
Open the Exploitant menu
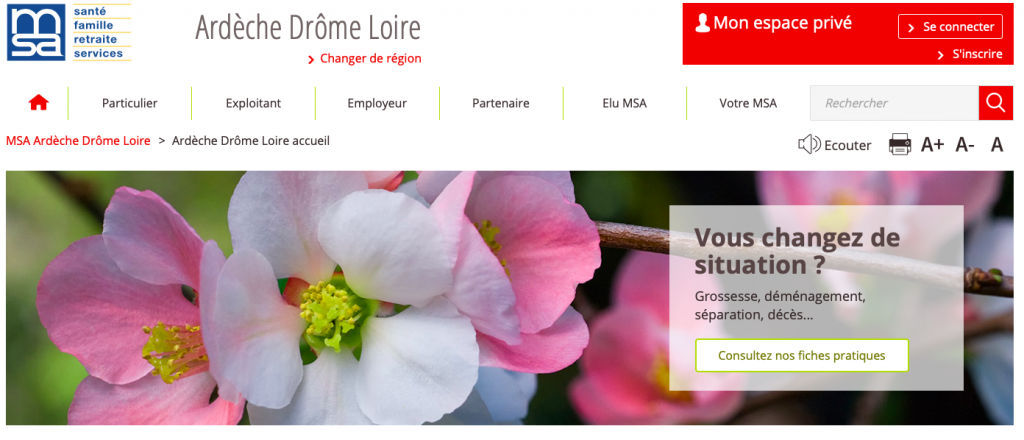tap(253, 103)
